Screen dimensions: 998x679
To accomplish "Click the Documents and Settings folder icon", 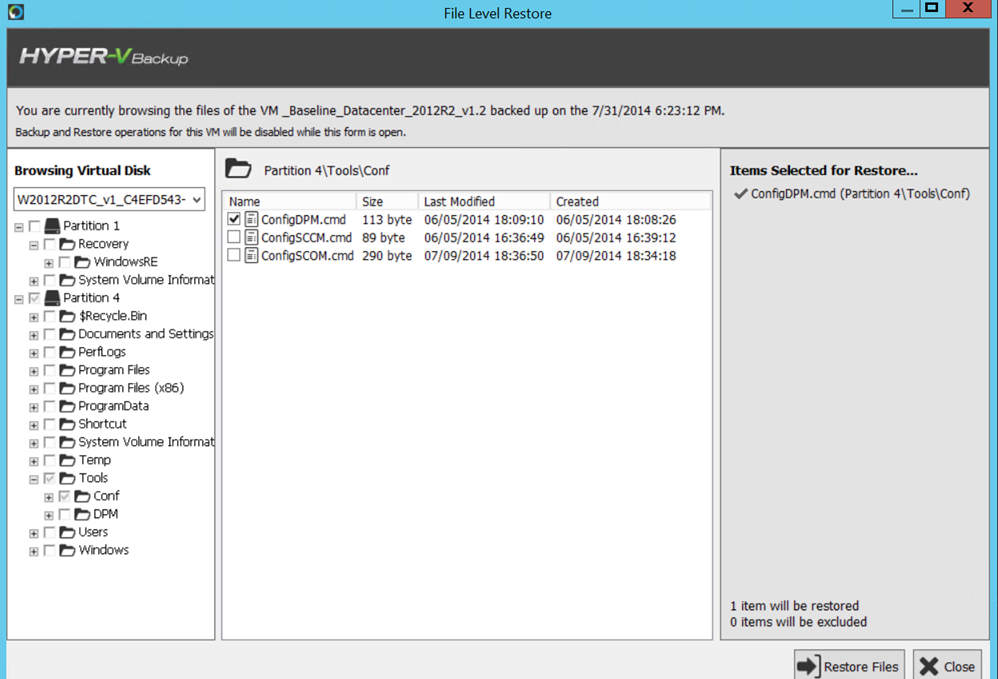I will (x=67, y=334).
